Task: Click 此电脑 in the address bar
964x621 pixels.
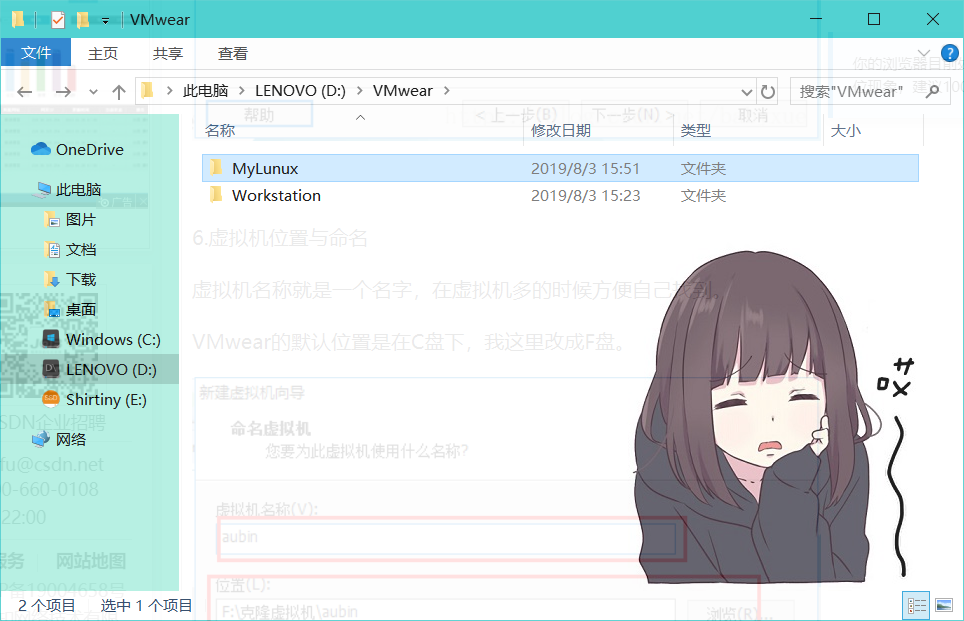Action: coord(205,91)
